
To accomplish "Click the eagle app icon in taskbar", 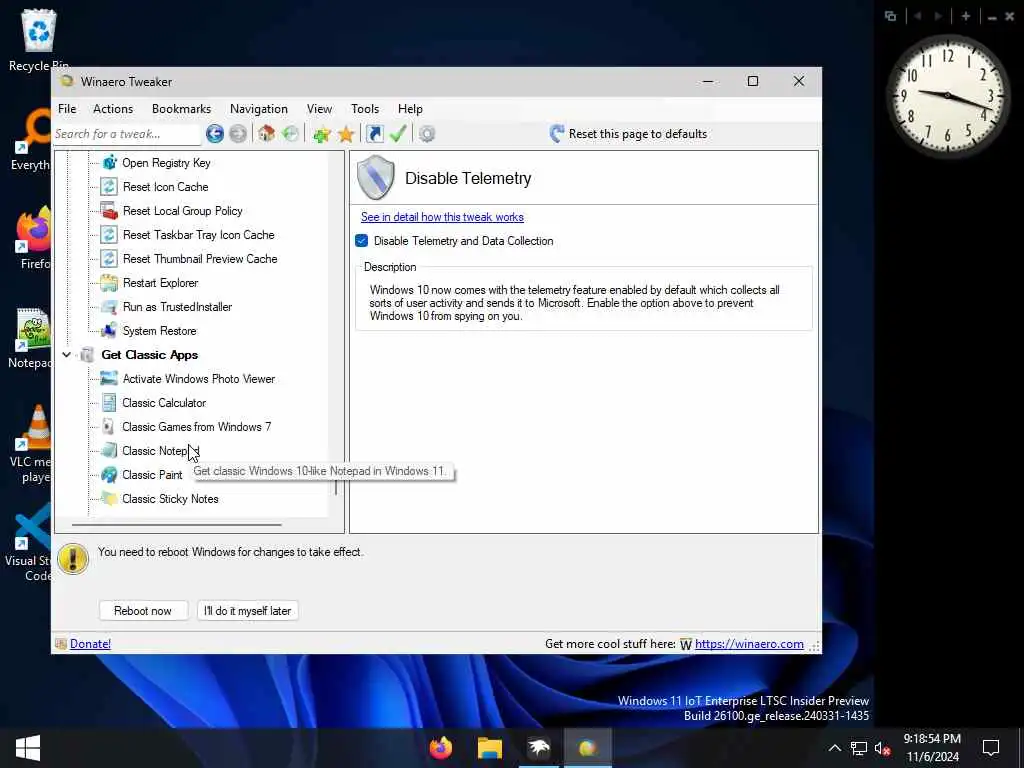I will [539, 748].
